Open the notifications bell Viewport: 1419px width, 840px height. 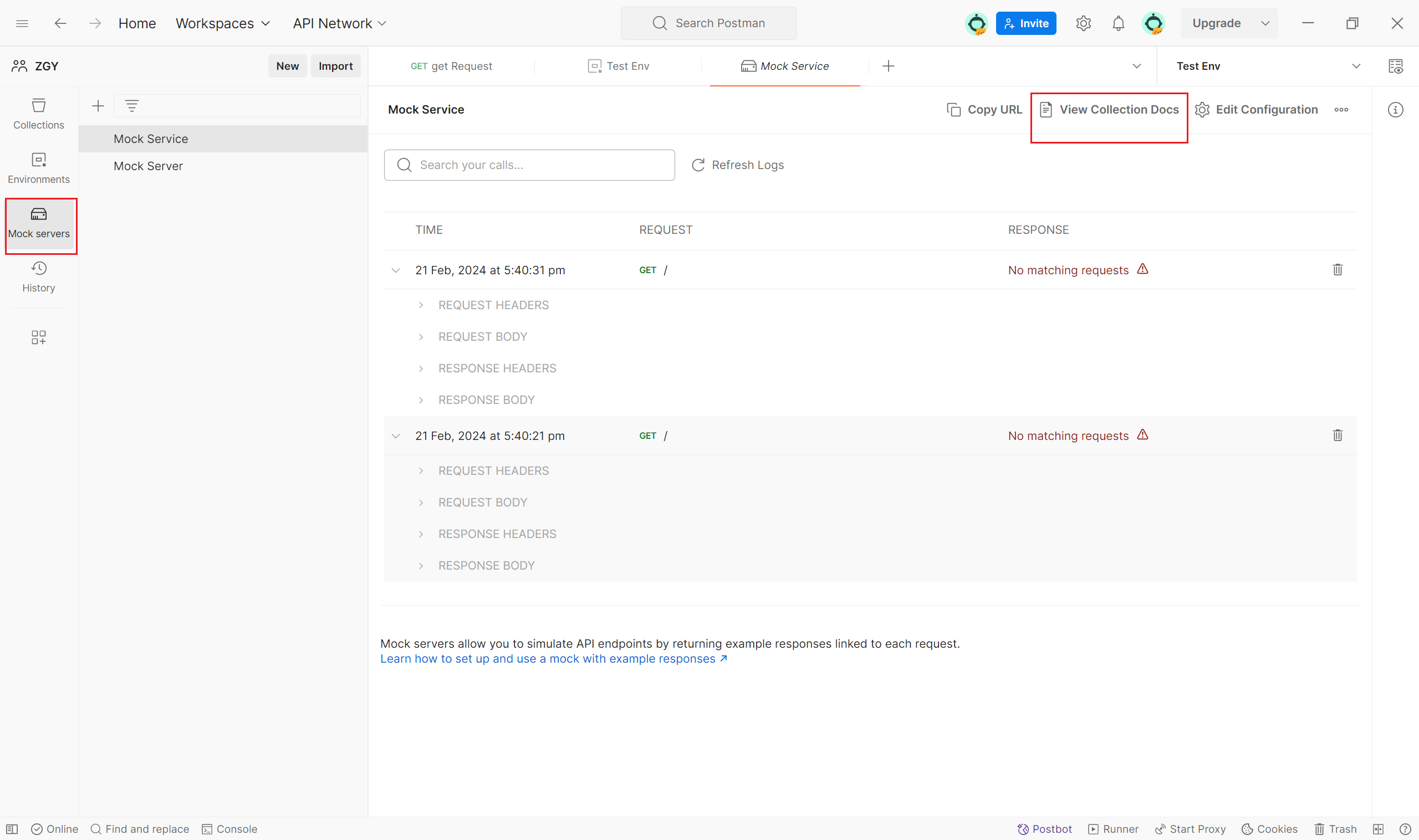(1119, 23)
